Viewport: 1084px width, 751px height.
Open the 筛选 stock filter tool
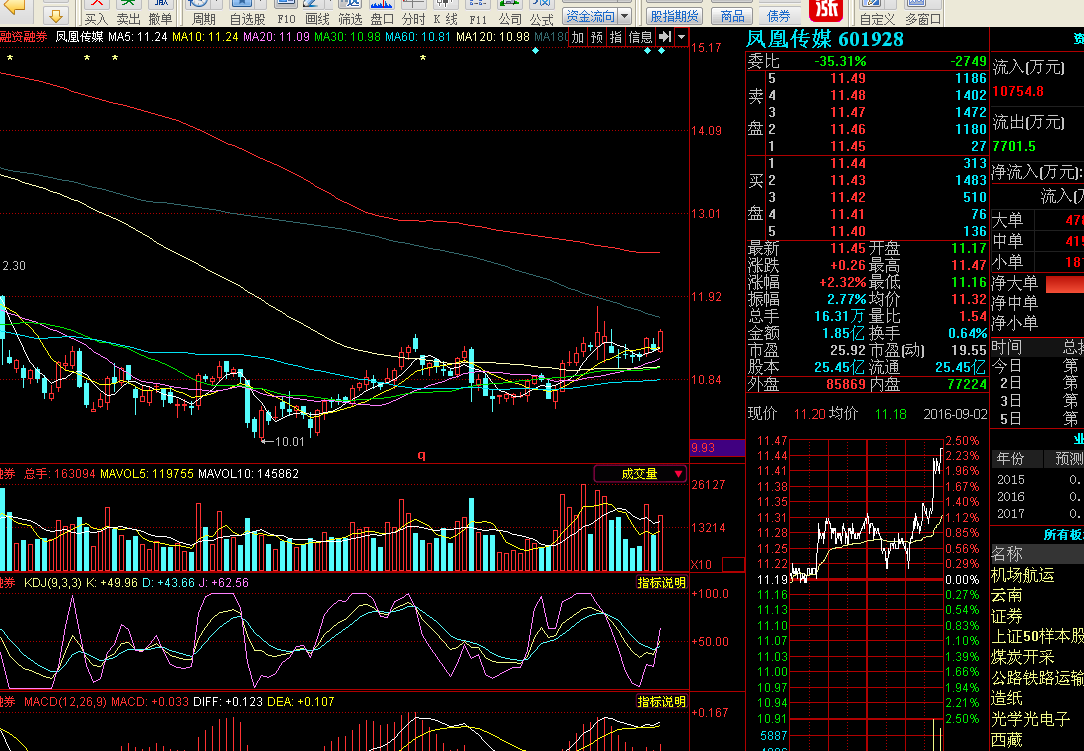click(350, 12)
